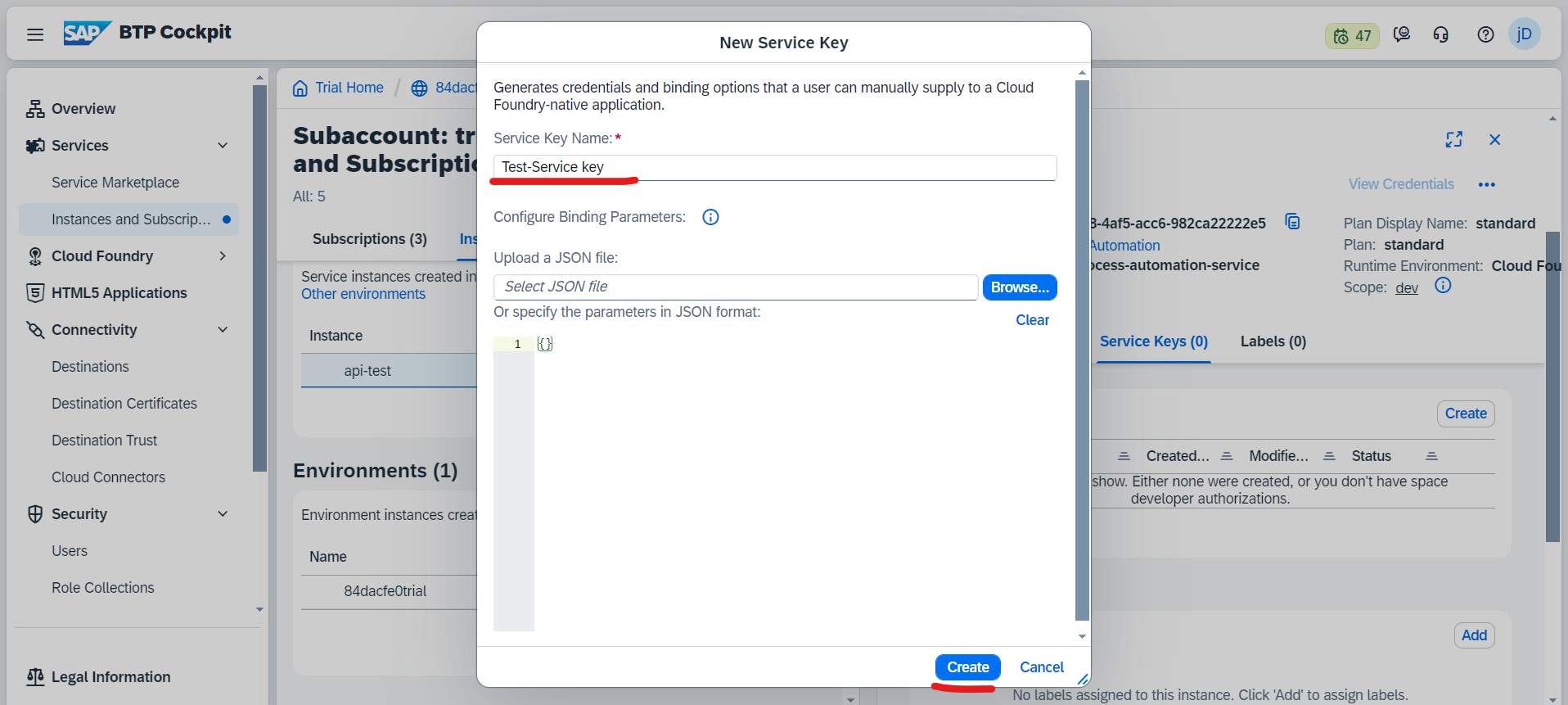Screen dimensions: 1568x705
Task: Open the feedback chat icon
Action: [x=1402, y=34]
